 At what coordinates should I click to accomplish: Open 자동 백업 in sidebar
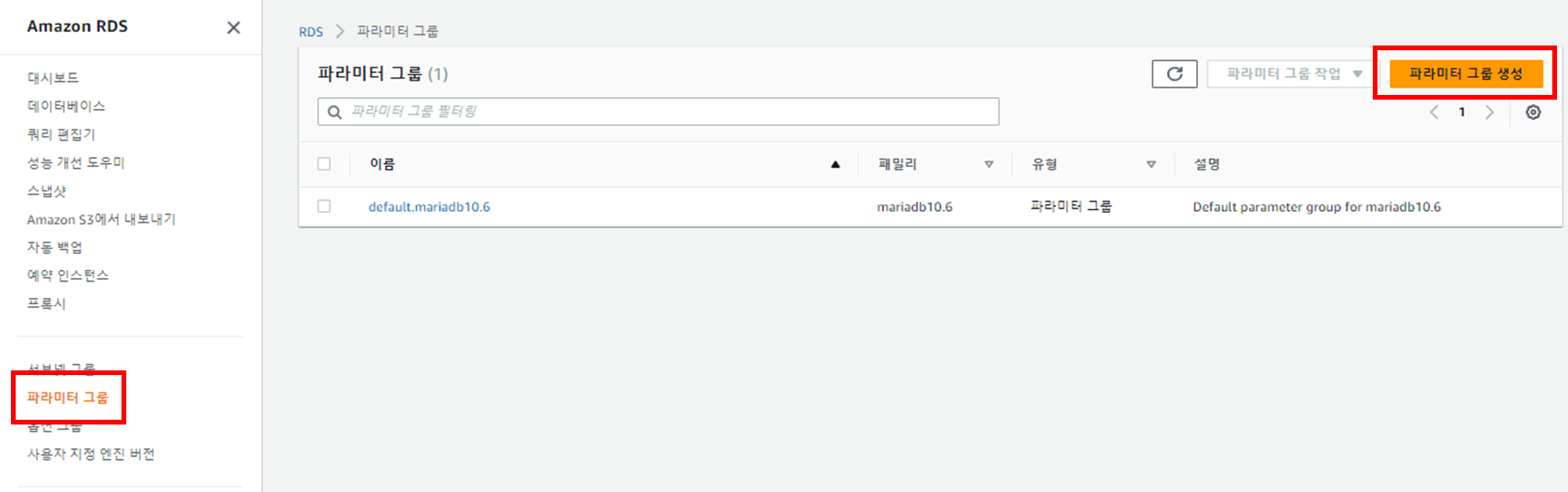pyautogui.click(x=55, y=247)
